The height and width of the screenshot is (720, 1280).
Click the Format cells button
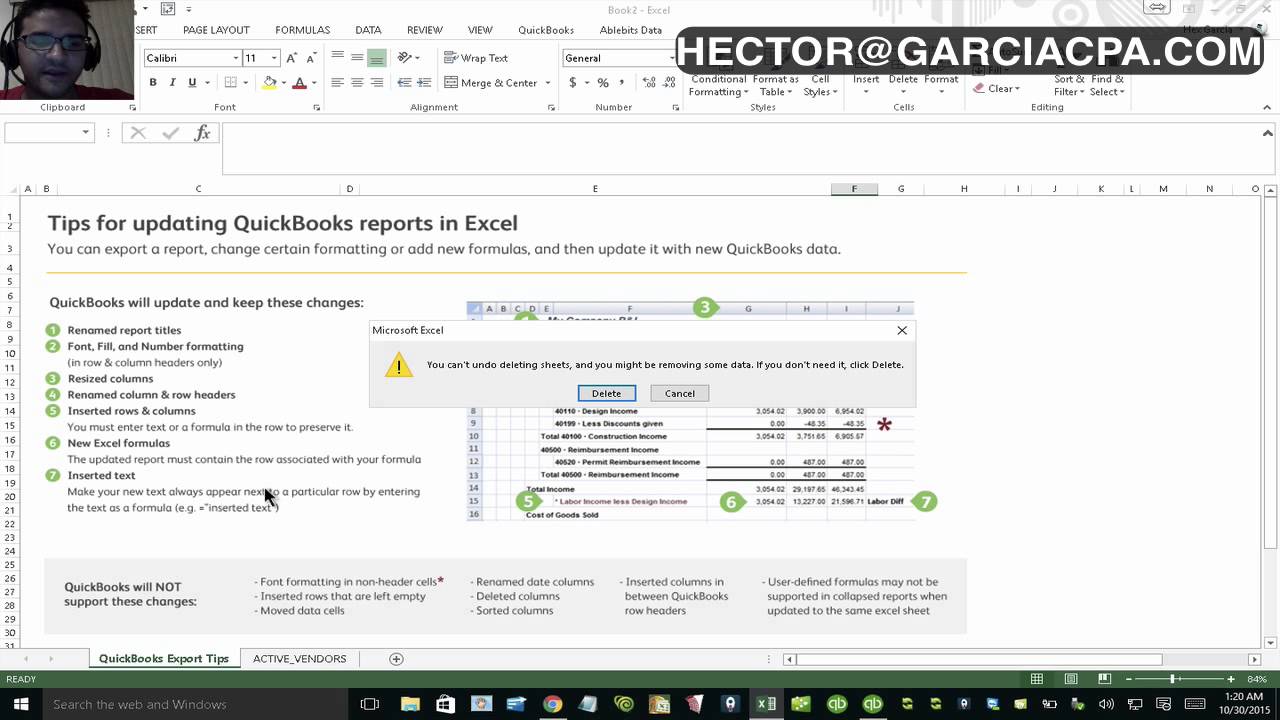click(941, 86)
